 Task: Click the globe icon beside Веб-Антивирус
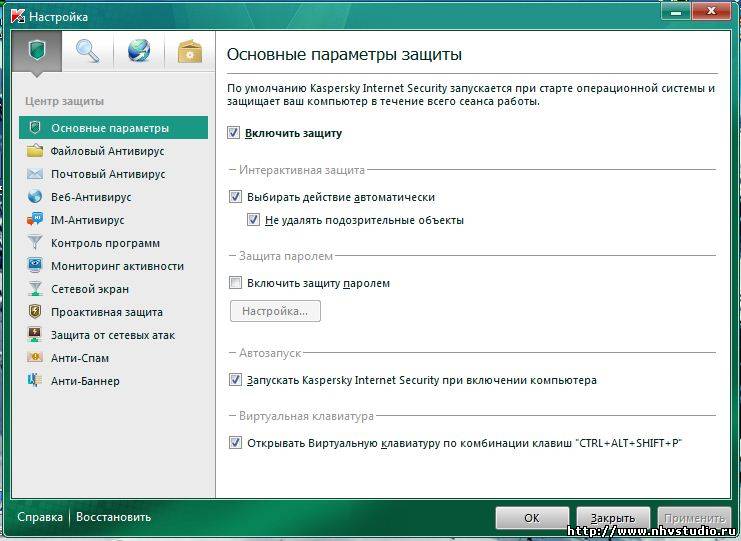34,197
